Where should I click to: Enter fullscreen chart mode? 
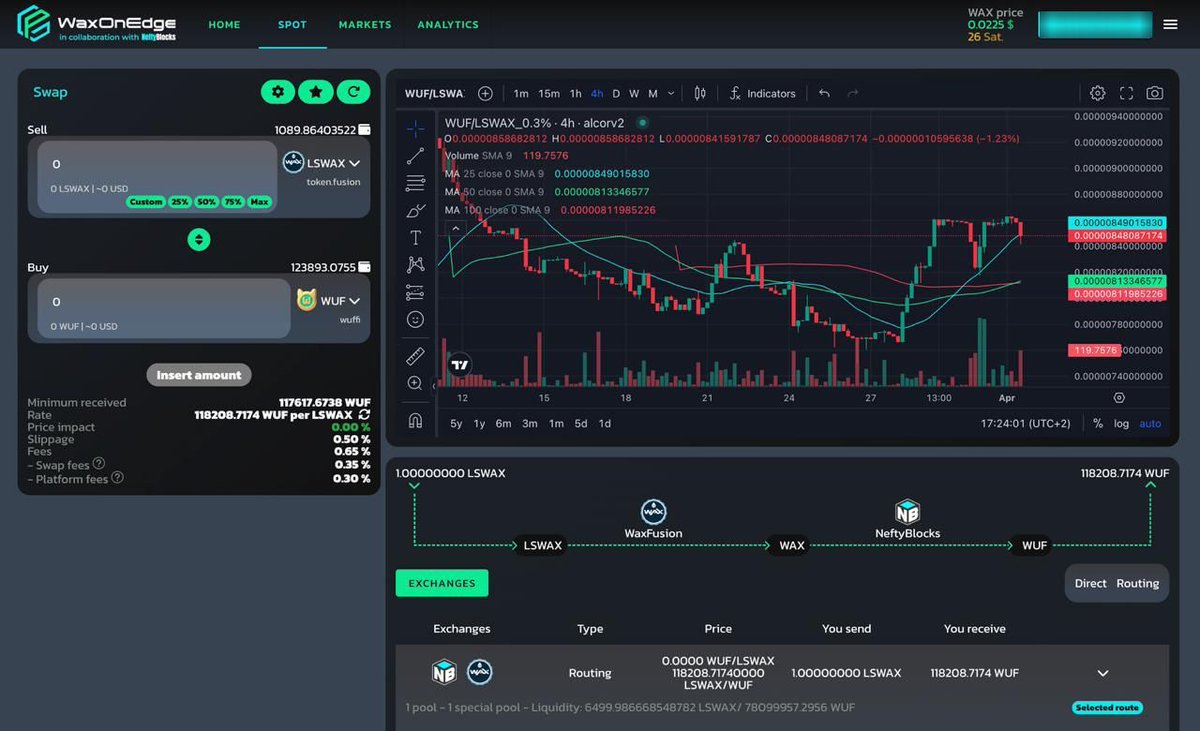1126,93
